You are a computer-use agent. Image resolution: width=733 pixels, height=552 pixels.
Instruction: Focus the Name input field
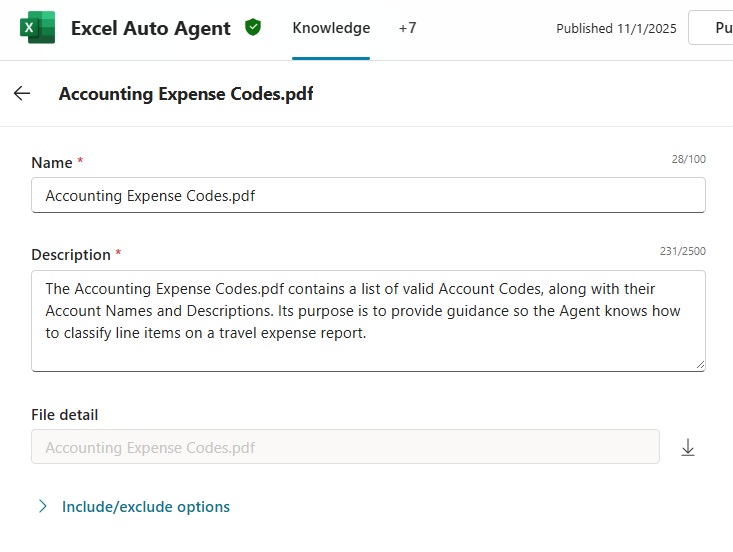click(368, 196)
